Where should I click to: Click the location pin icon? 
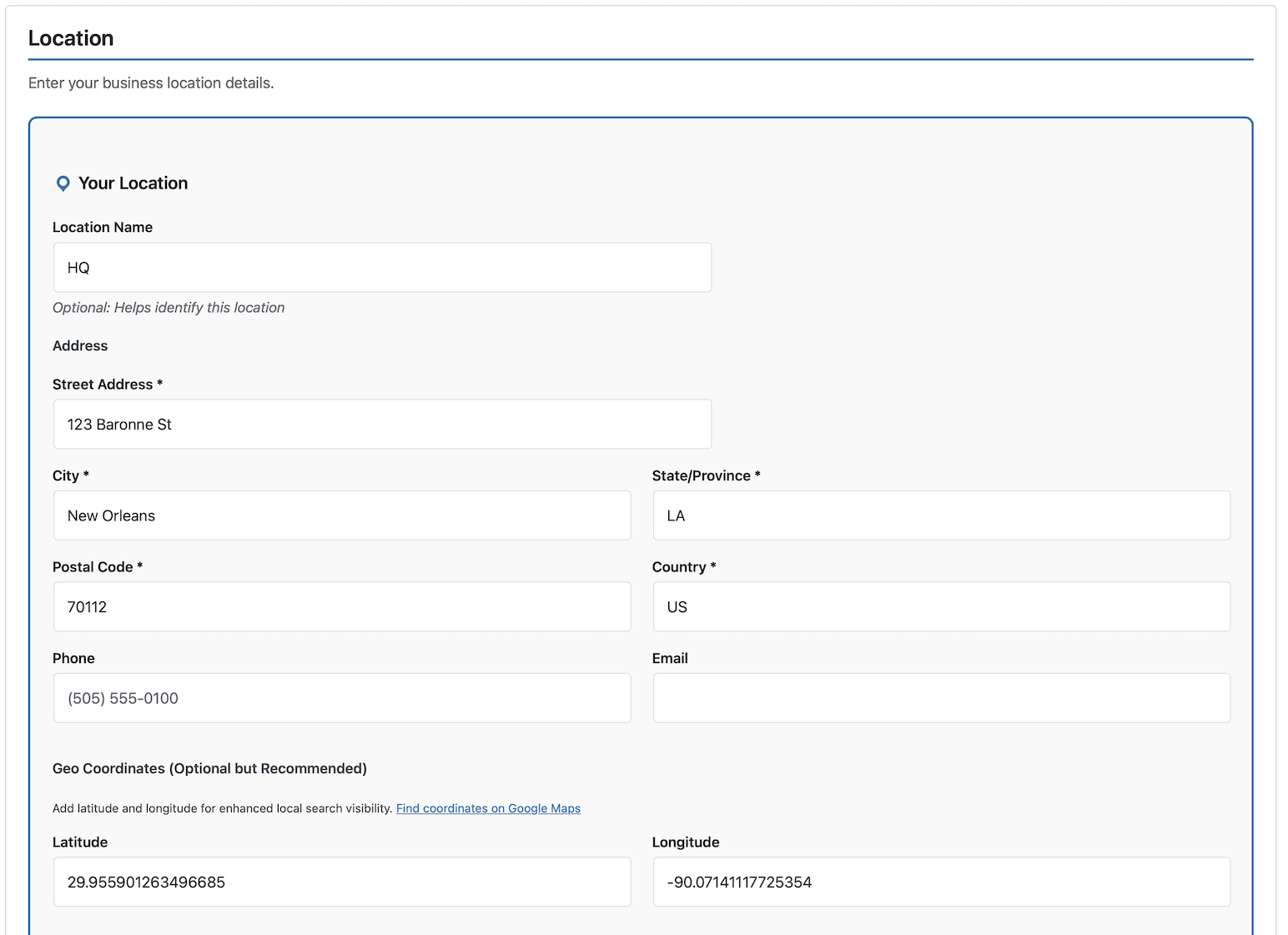tap(63, 183)
